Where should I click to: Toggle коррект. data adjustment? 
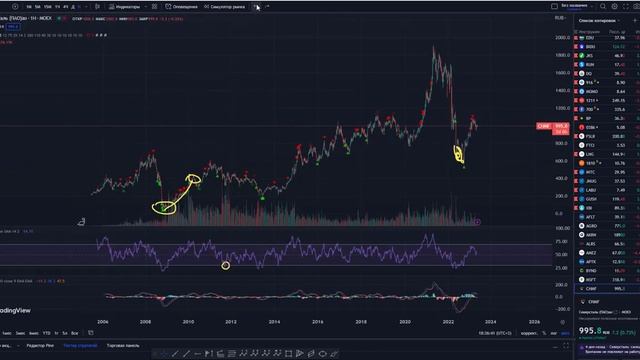coord(529,333)
